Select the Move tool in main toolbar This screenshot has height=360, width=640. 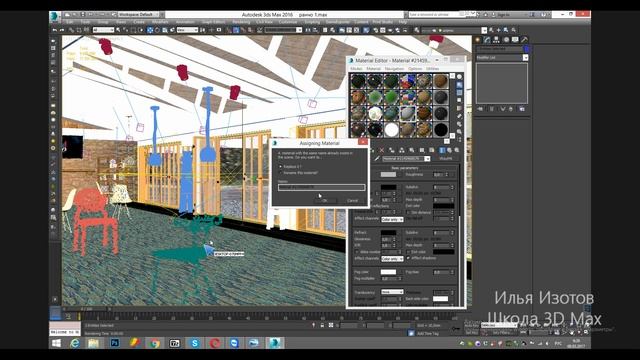click(x=150, y=30)
